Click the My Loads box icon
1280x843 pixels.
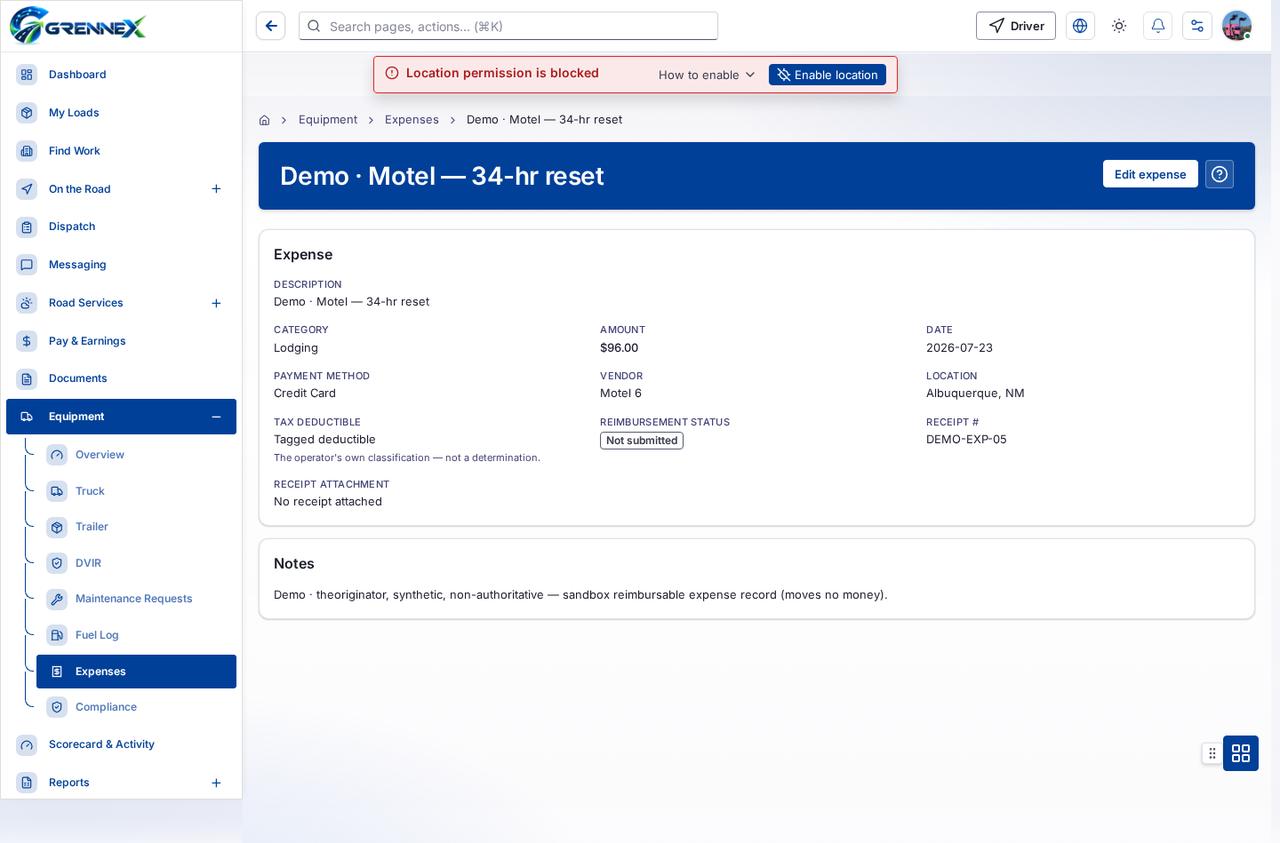[27, 113]
